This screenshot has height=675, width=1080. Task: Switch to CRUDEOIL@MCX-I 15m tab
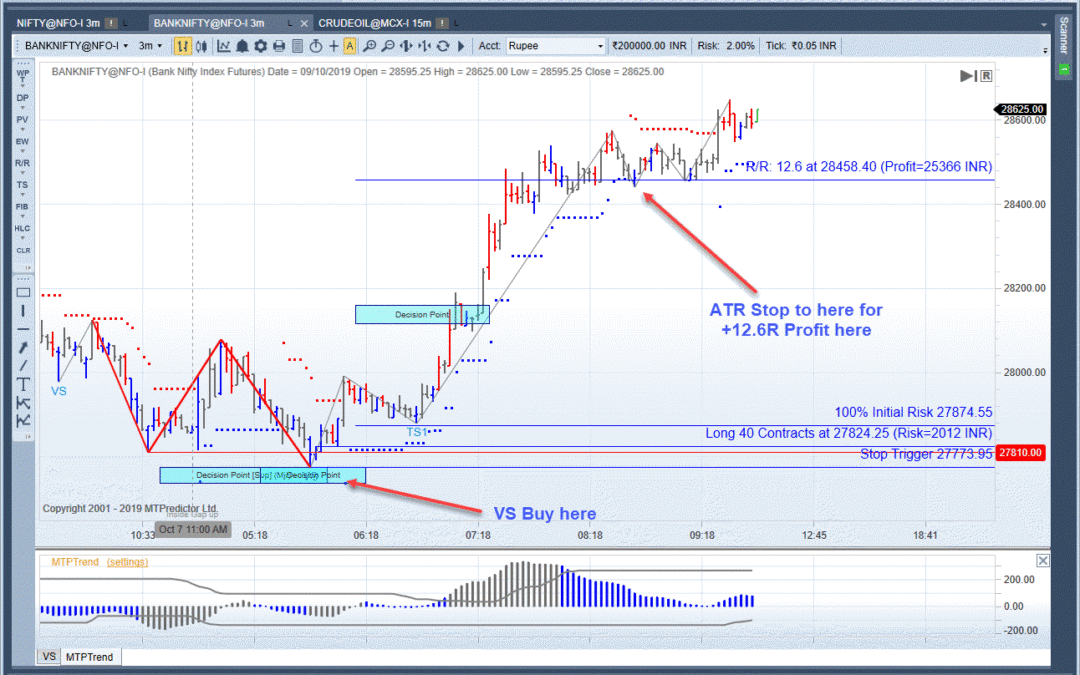click(x=375, y=23)
